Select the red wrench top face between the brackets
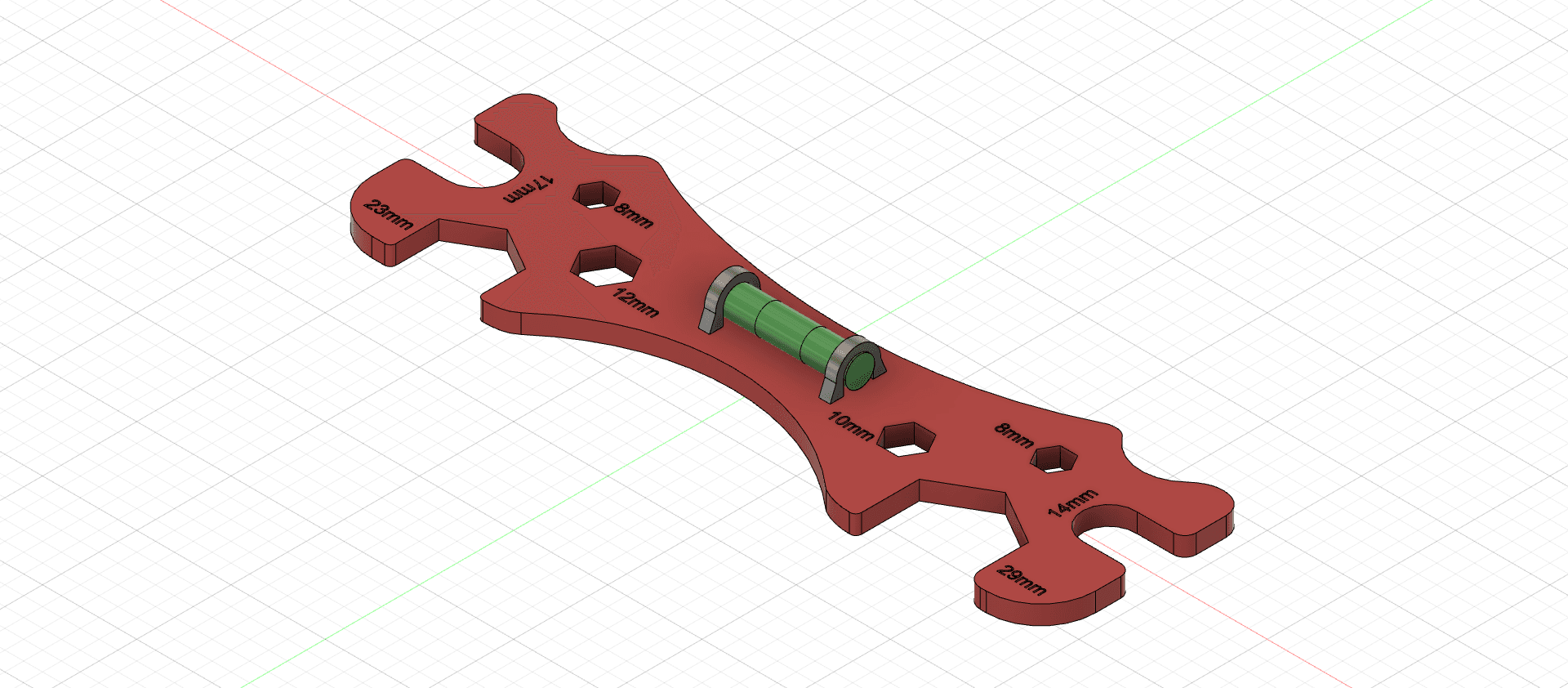Viewport: 1568px width, 688px height. 759,360
